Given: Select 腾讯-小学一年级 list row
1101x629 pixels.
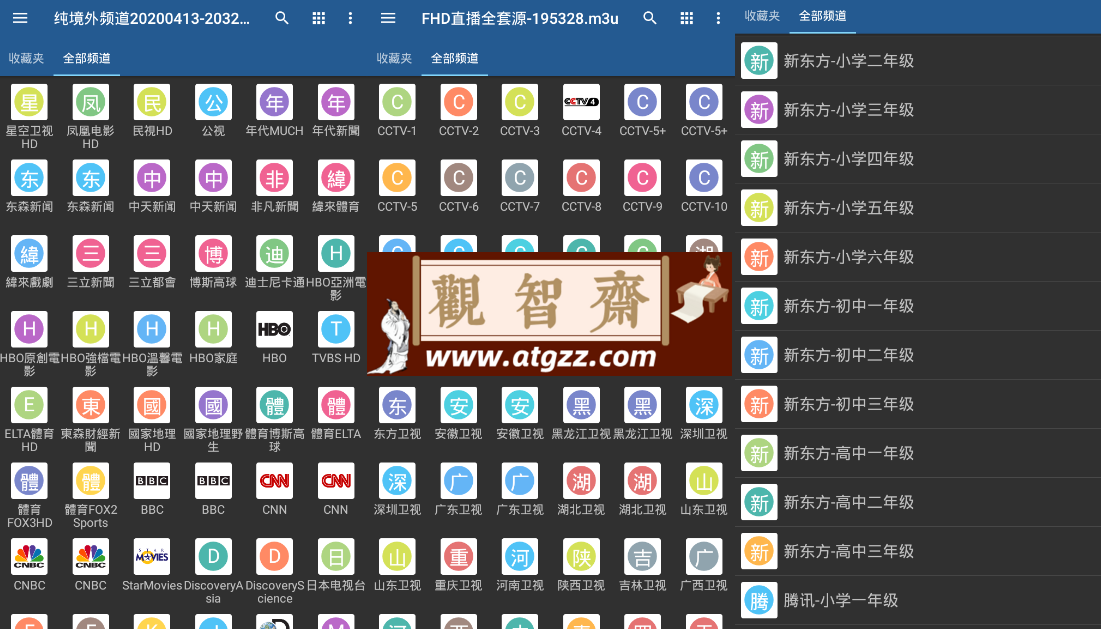Looking at the screenshot, I should click(x=918, y=601).
